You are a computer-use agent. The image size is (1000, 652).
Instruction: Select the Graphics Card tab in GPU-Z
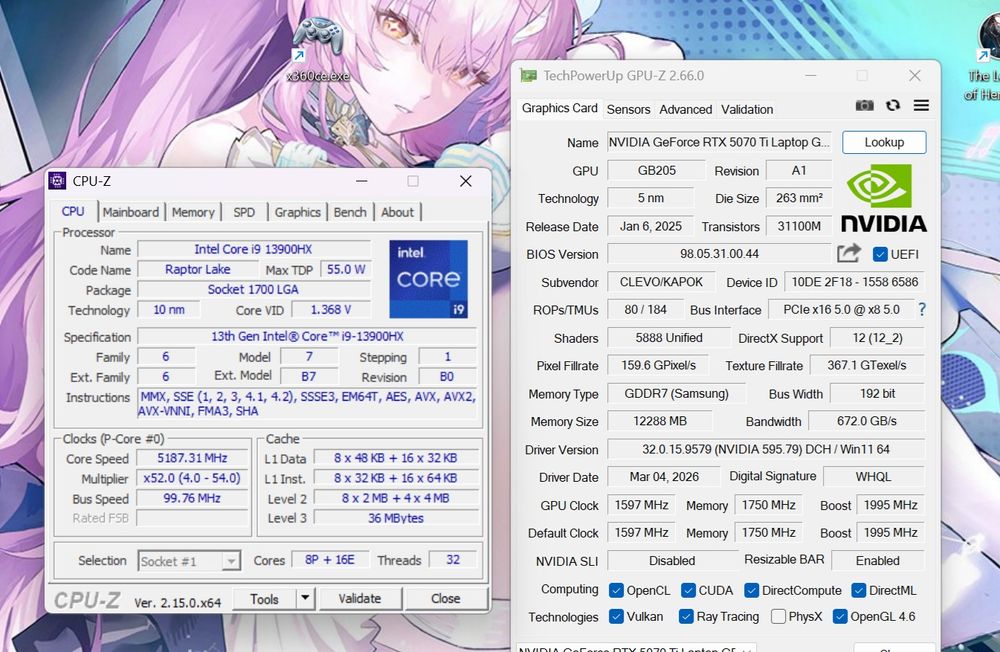point(559,108)
